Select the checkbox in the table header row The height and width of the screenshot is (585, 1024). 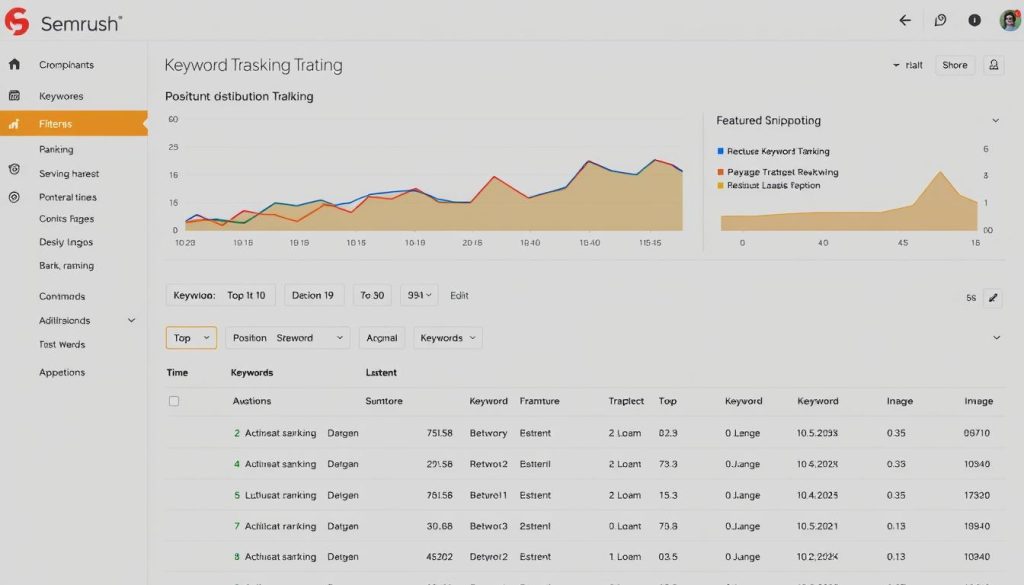pyautogui.click(x=174, y=400)
